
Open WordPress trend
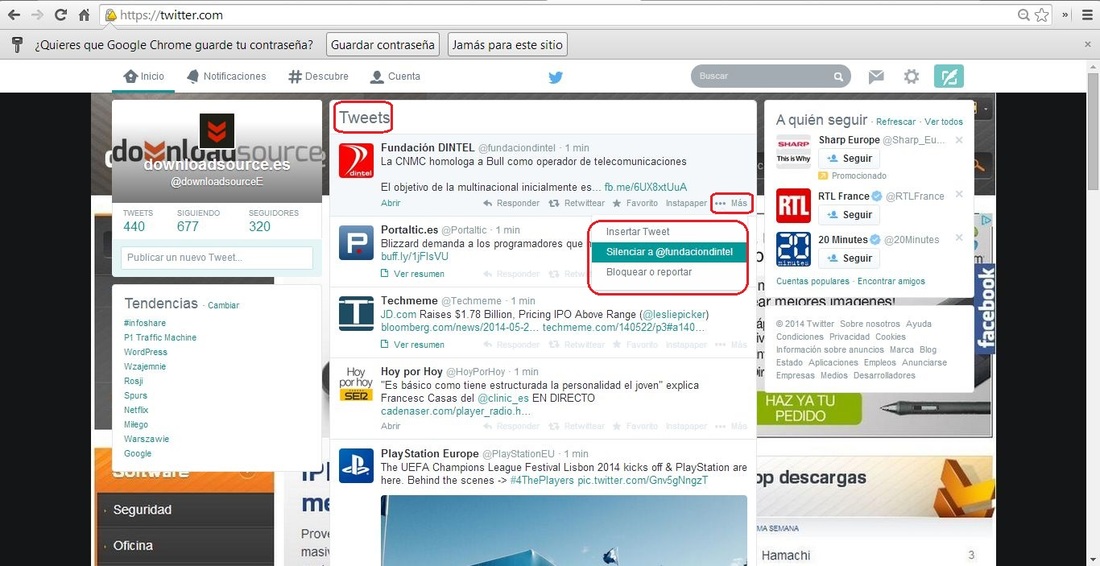click(x=146, y=352)
